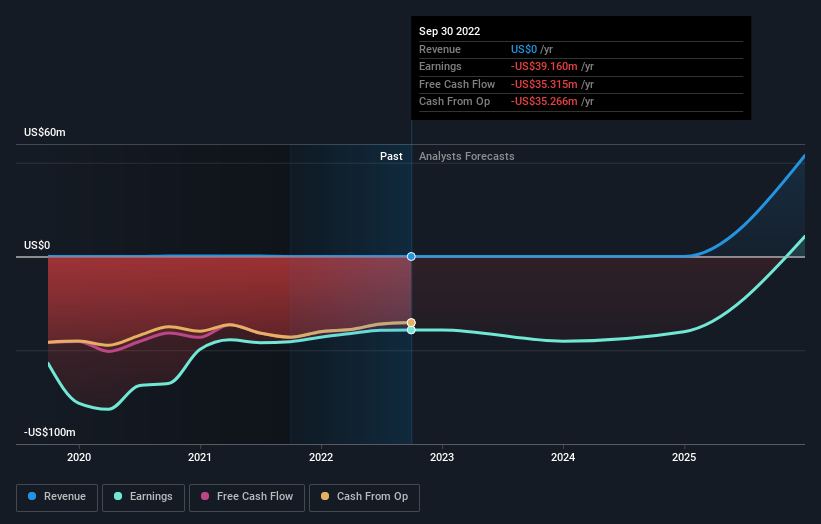Viewport: 821px width, 524px height.
Task: Click the 2022 x-axis label
Action: pyautogui.click(x=321, y=458)
